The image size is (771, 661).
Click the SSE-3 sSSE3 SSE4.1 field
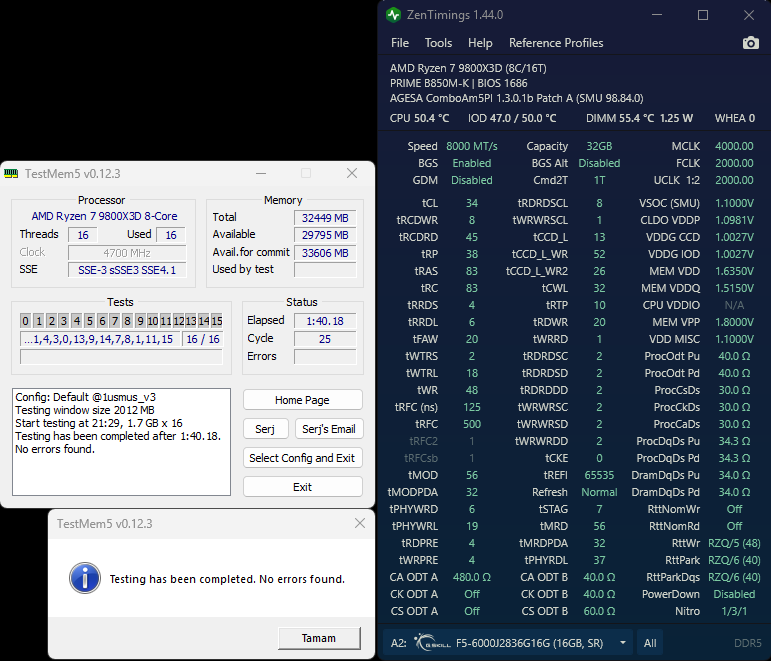(127, 270)
